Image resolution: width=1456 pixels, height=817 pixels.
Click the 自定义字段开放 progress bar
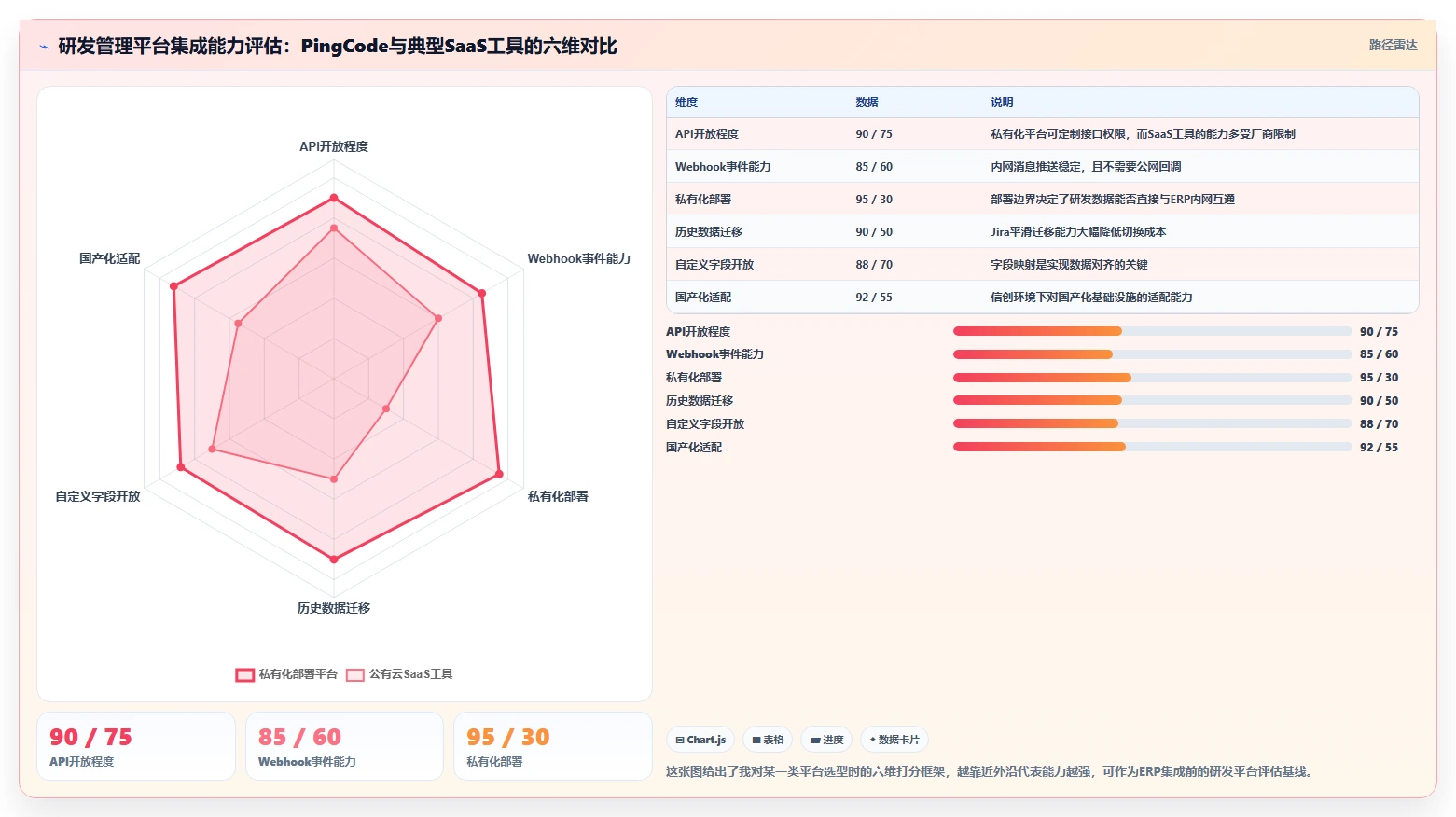click(1152, 423)
